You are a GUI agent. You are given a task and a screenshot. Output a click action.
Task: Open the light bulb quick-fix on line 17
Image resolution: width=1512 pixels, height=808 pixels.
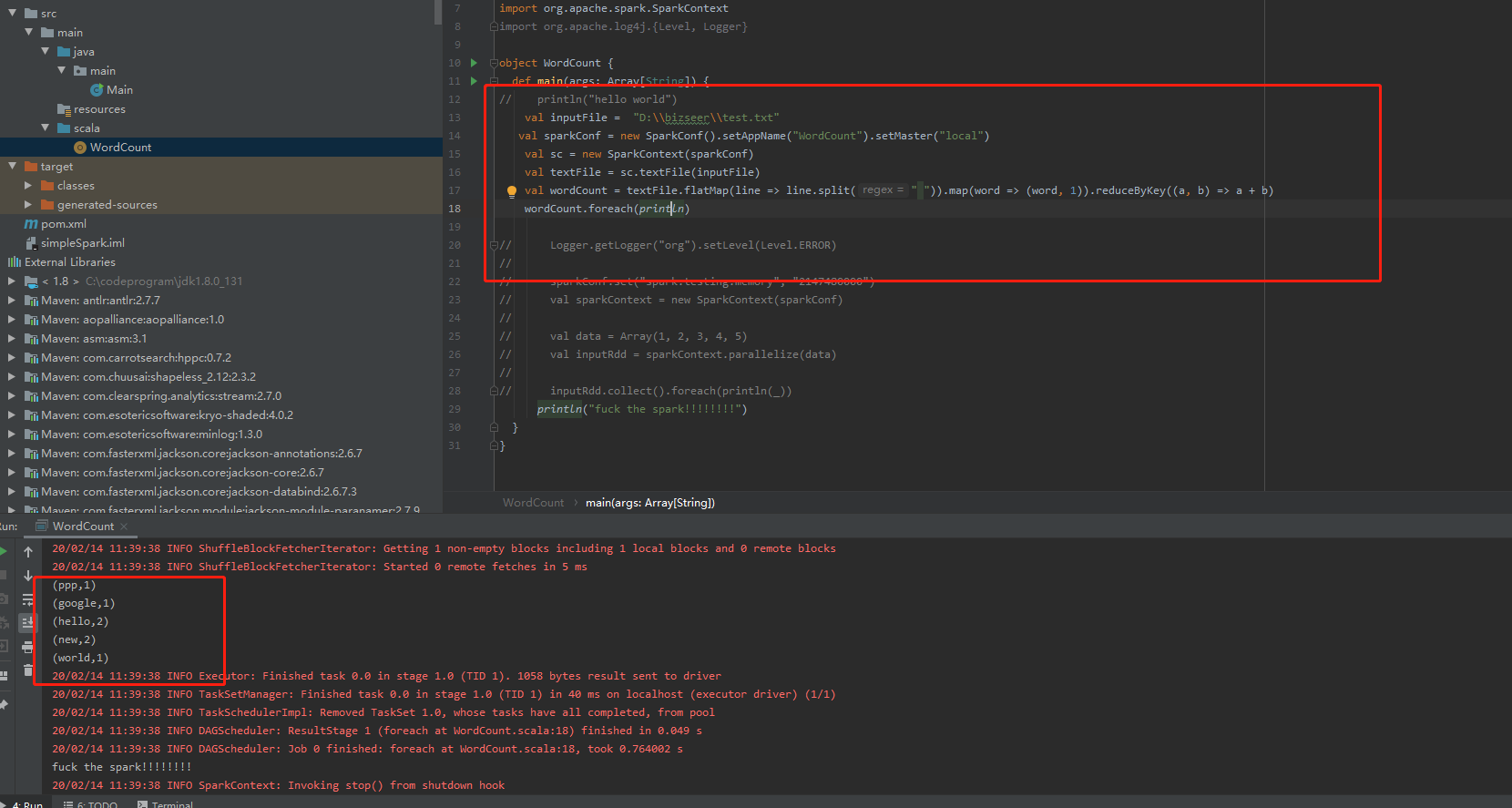click(x=512, y=191)
